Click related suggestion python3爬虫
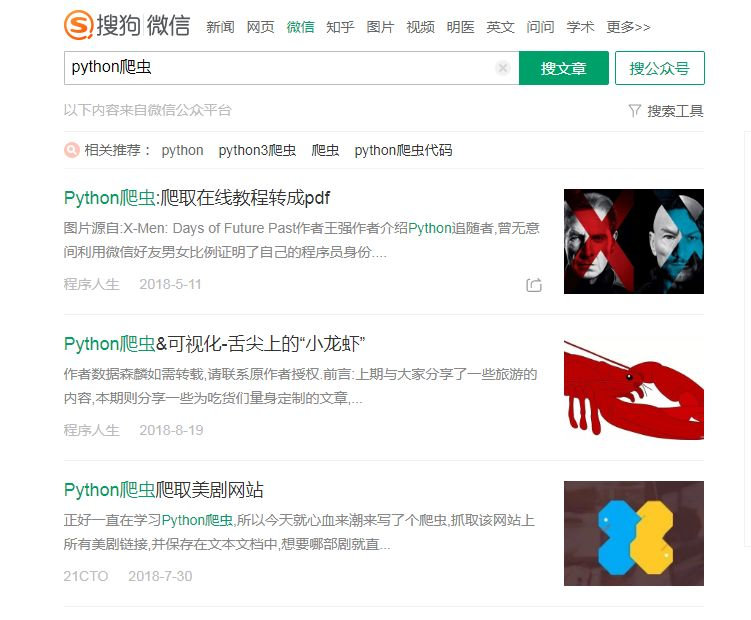The image size is (751, 620). (257, 150)
